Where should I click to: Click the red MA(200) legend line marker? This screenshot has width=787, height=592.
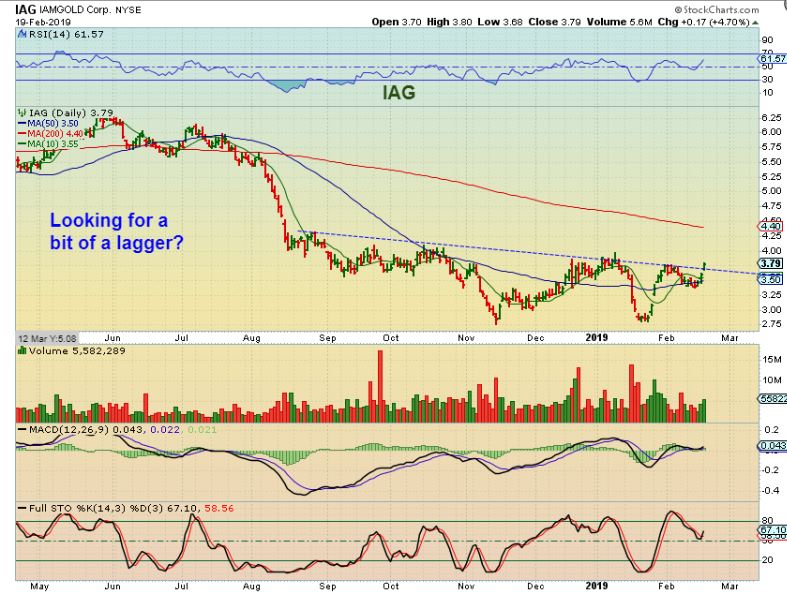tap(22, 134)
